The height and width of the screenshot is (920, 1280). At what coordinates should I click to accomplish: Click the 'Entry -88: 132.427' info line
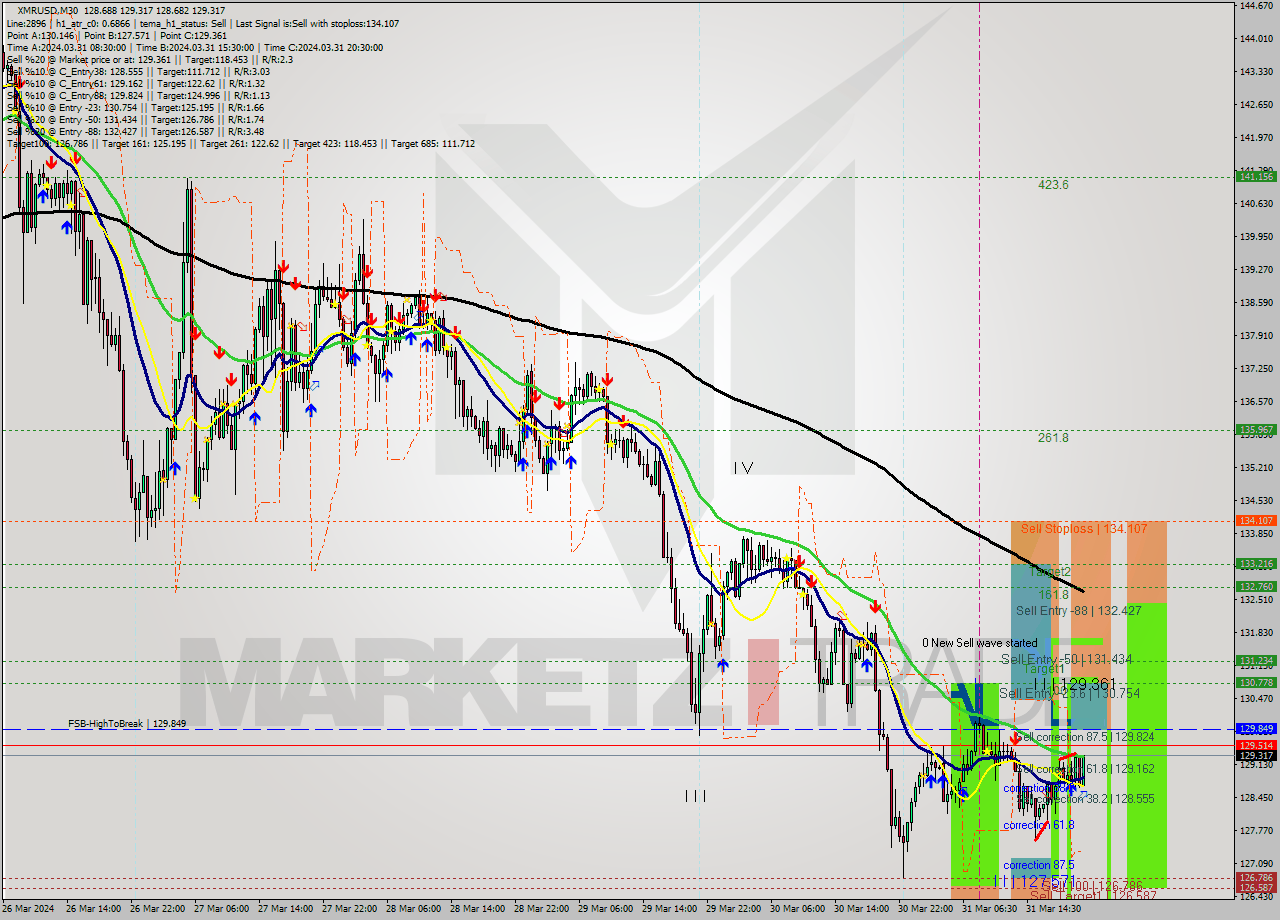coord(135,131)
